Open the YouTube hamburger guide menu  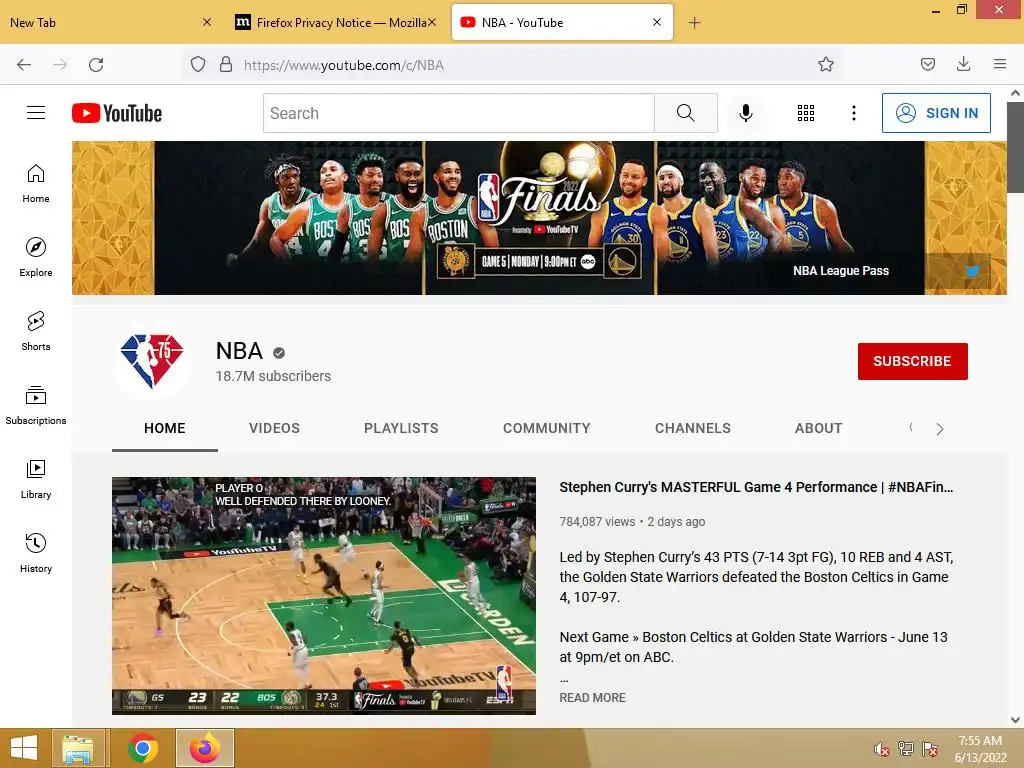[x=36, y=113]
